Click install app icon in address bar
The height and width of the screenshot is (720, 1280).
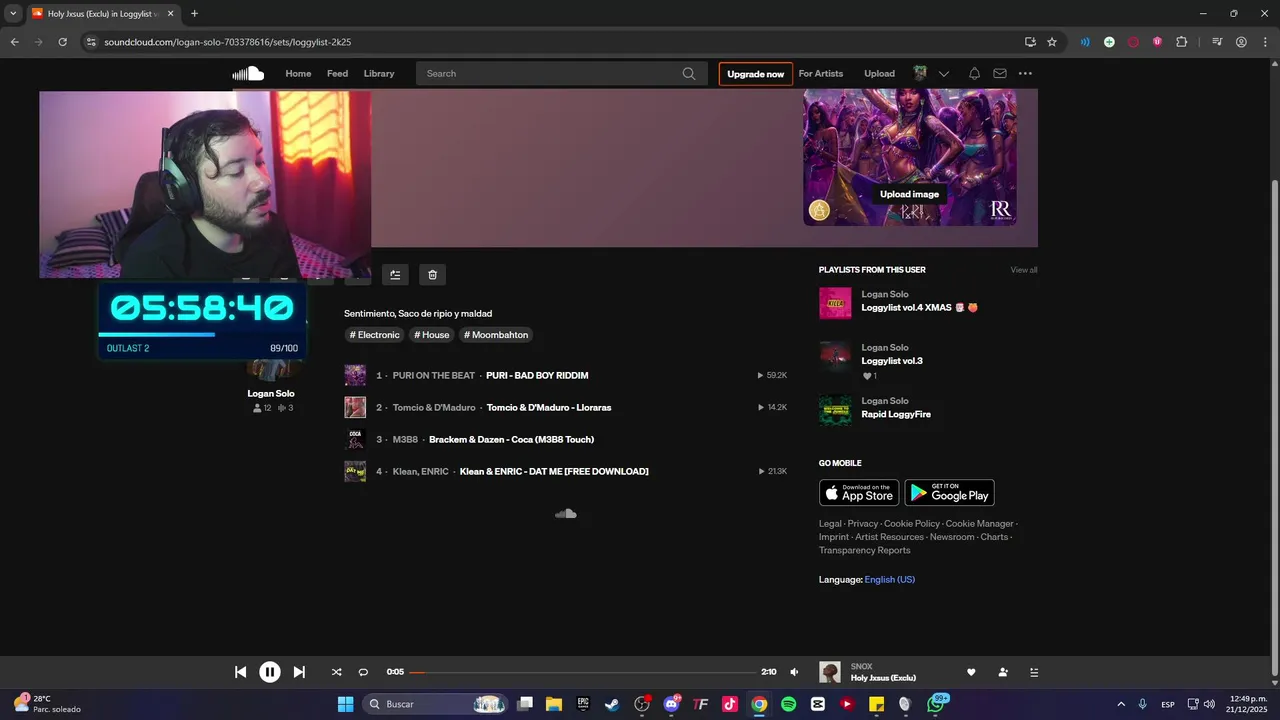1030,42
